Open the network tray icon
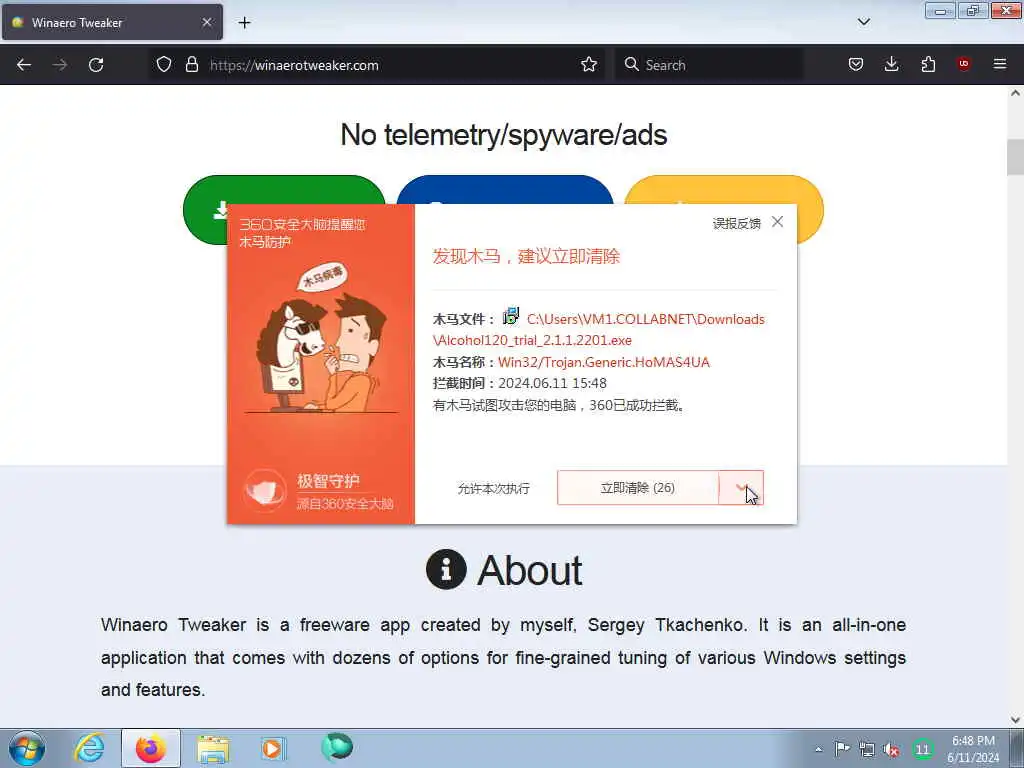Viewport: 1024px width, 768px height. pos(867,749)
